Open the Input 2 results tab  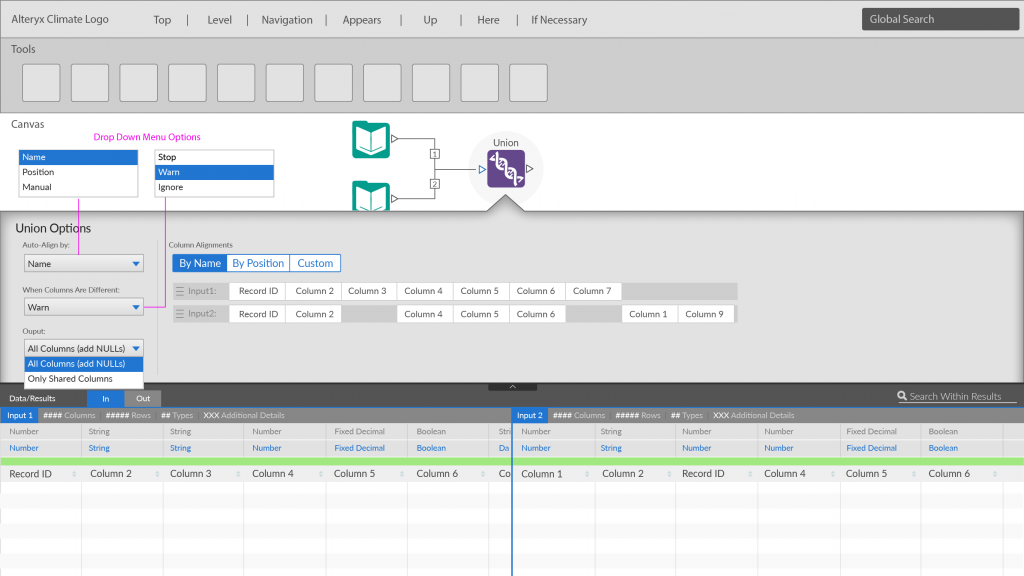530,415
